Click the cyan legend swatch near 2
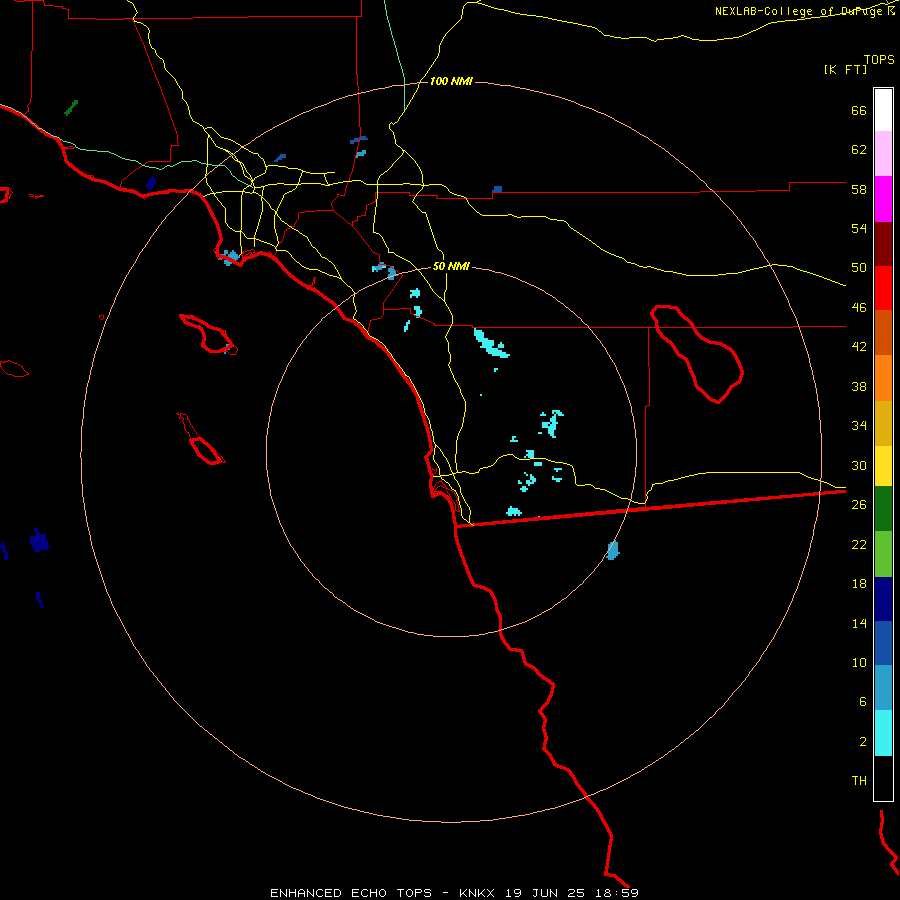 tap(883, 733)
